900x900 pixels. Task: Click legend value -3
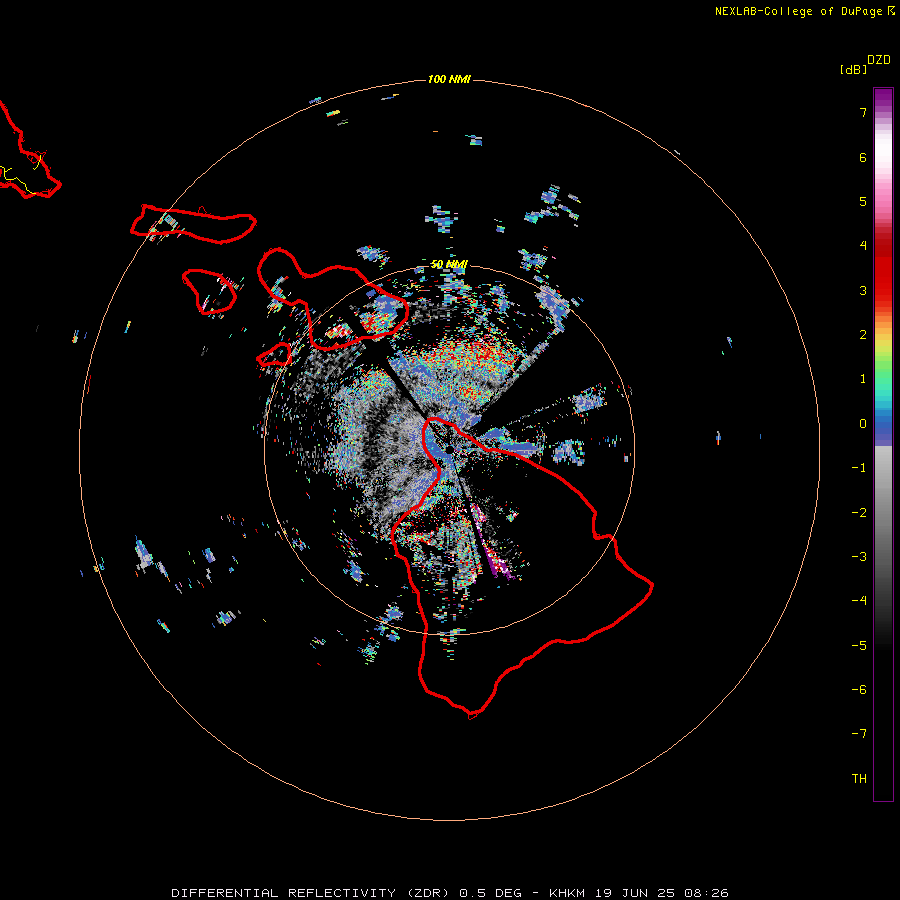(859, 557)
